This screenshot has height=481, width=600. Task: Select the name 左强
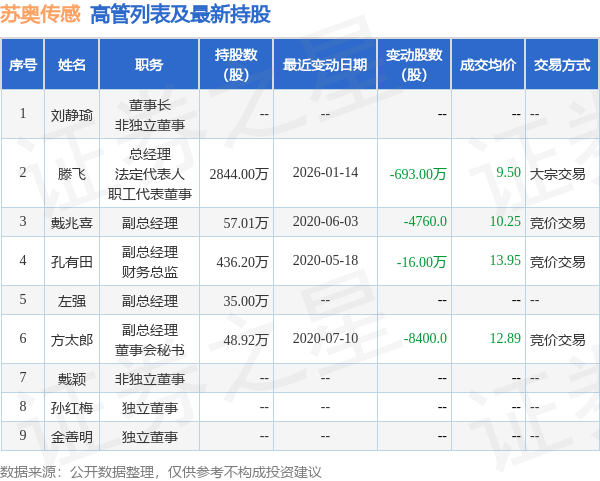[72, 301]
